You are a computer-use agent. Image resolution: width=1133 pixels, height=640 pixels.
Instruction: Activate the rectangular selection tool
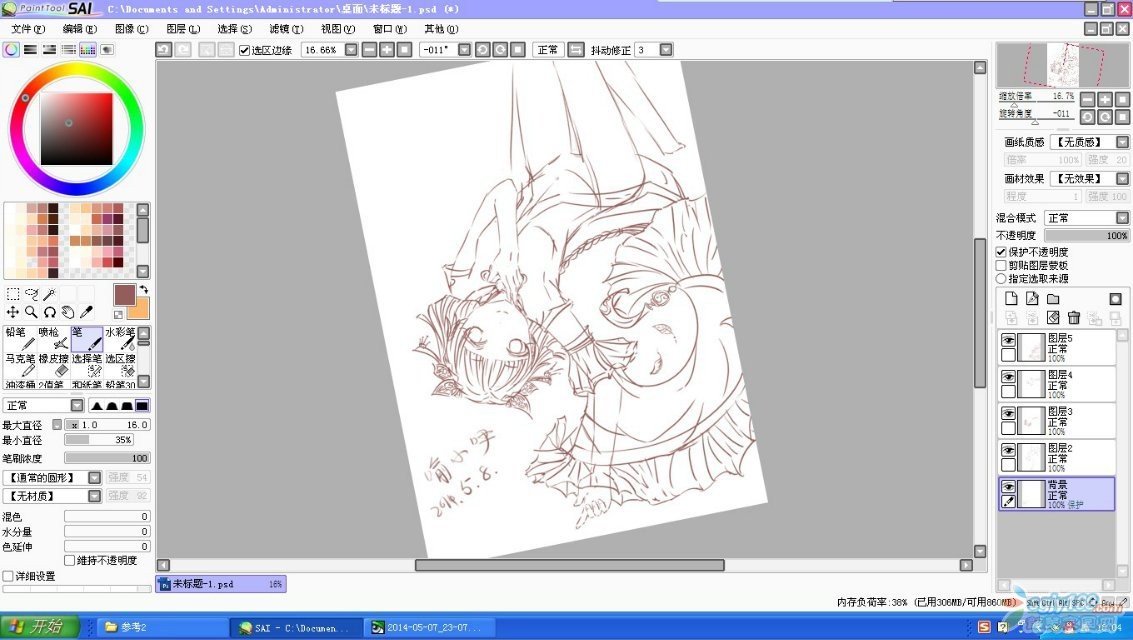(x=13, y=294)
